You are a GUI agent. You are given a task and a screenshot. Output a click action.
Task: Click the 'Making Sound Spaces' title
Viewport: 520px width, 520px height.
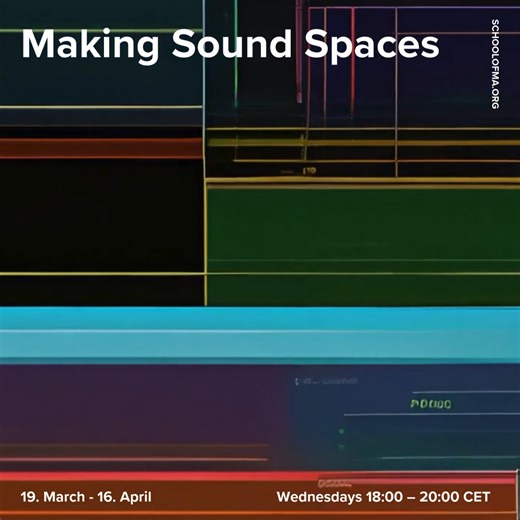(230, 46)
